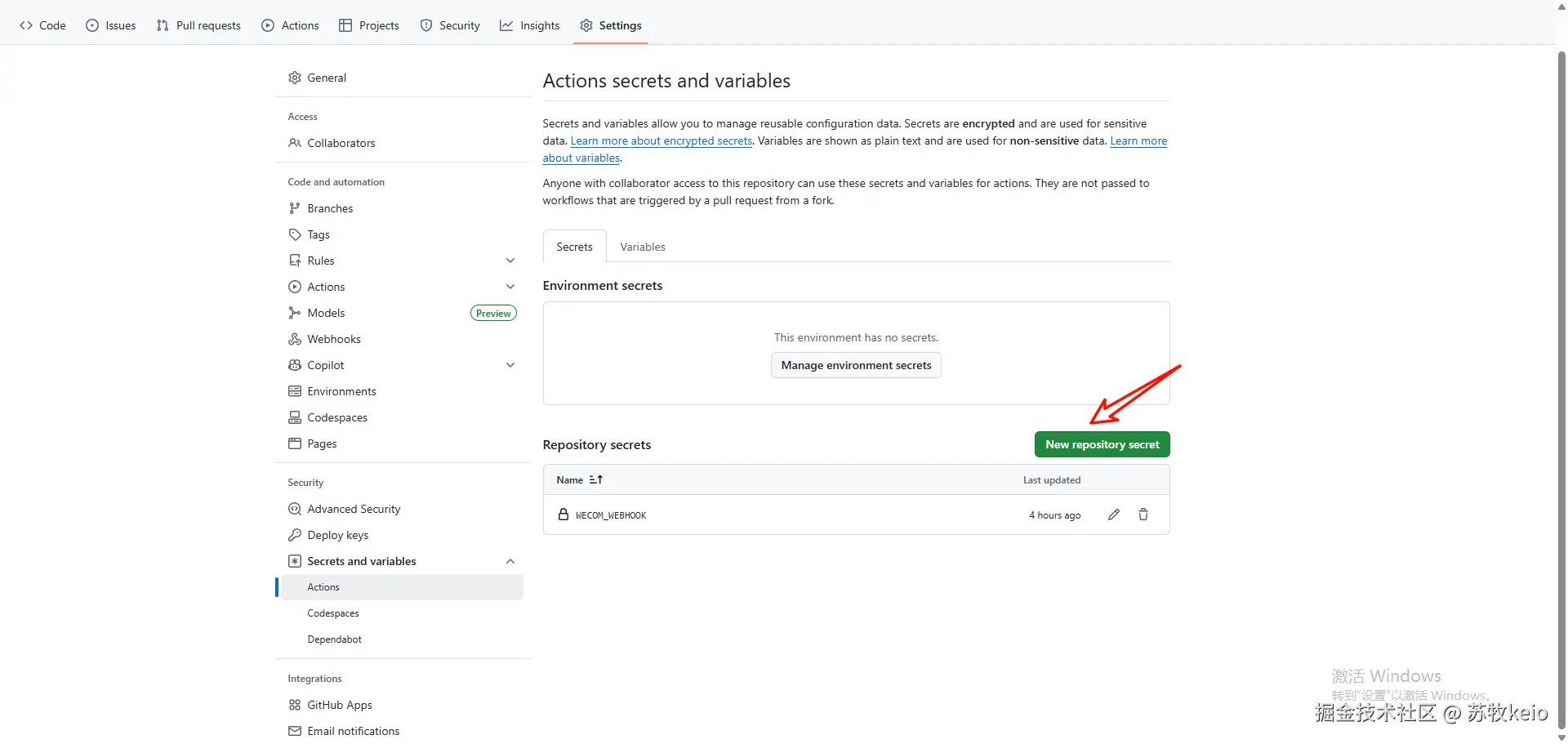Expand the Copilot section chevron

(510, 365)
